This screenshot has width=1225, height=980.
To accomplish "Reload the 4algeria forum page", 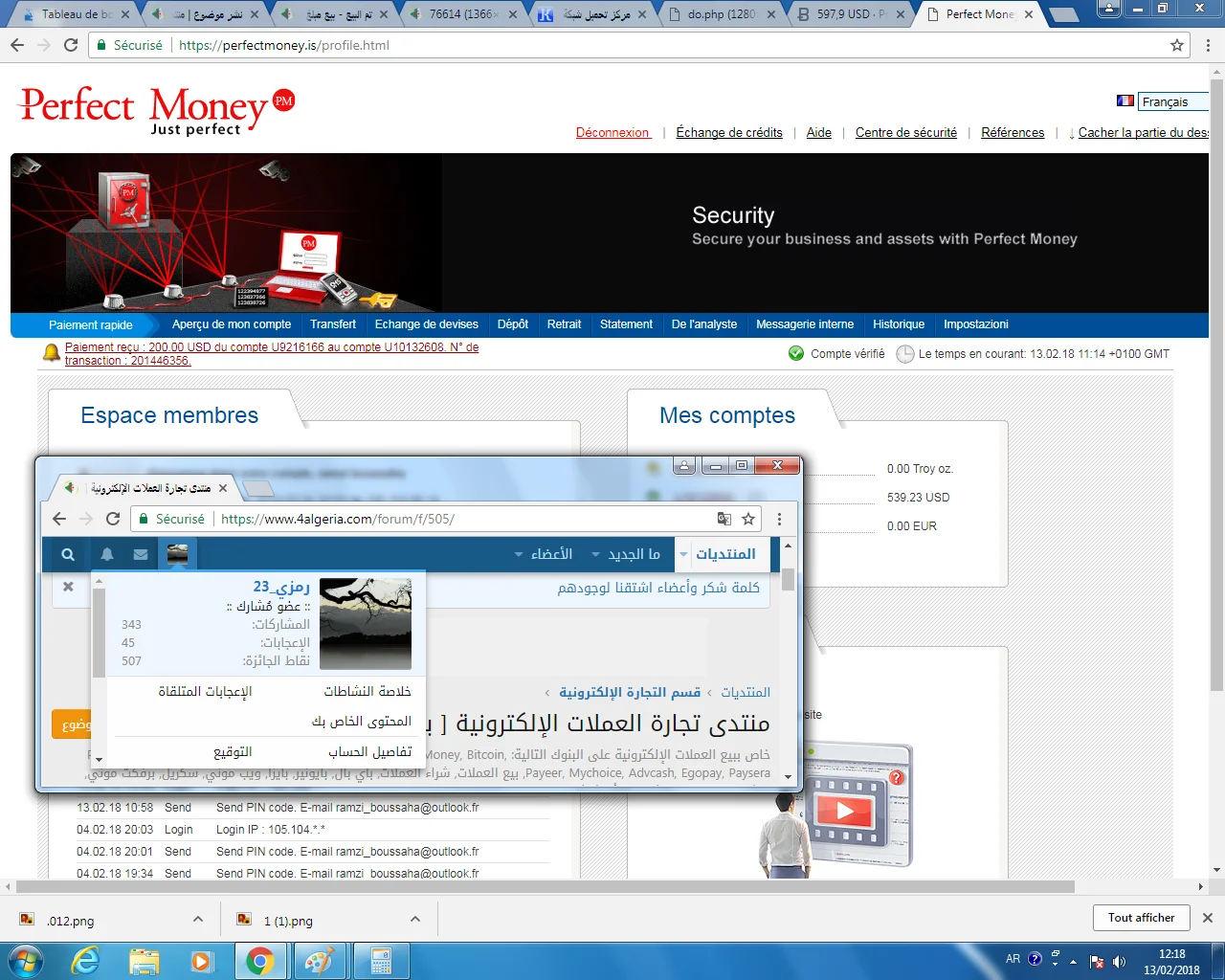I will coord(113,519).
